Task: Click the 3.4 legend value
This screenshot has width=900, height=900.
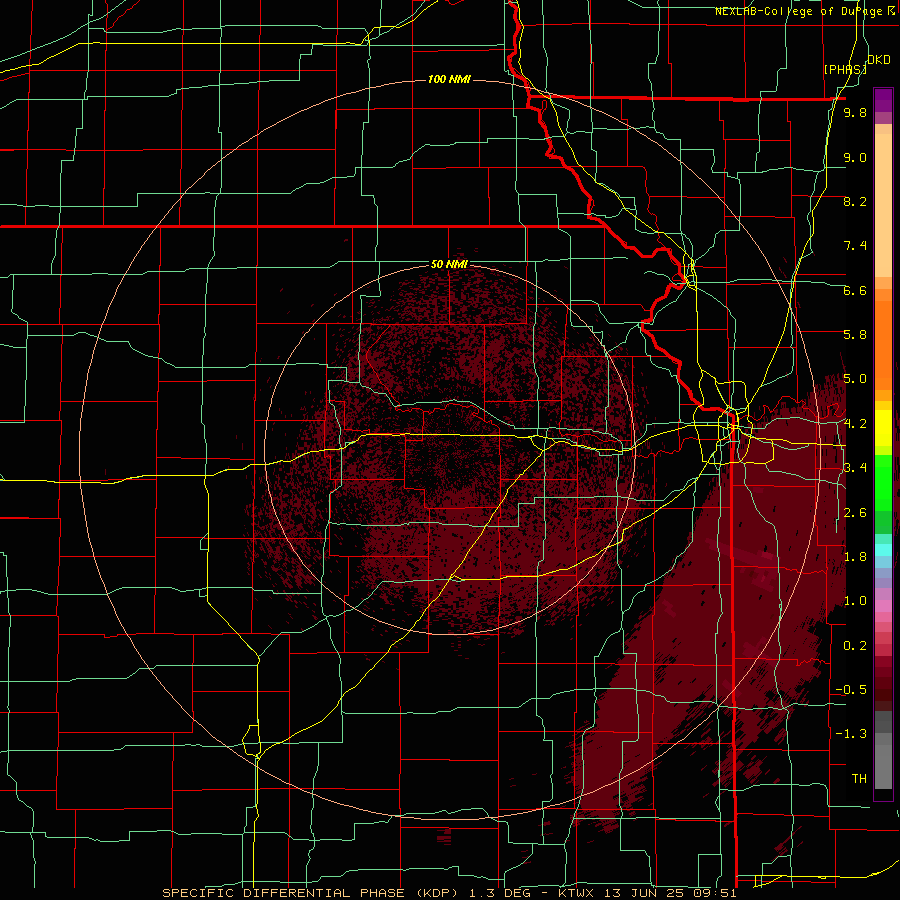Action: click(x=855, y=468)
